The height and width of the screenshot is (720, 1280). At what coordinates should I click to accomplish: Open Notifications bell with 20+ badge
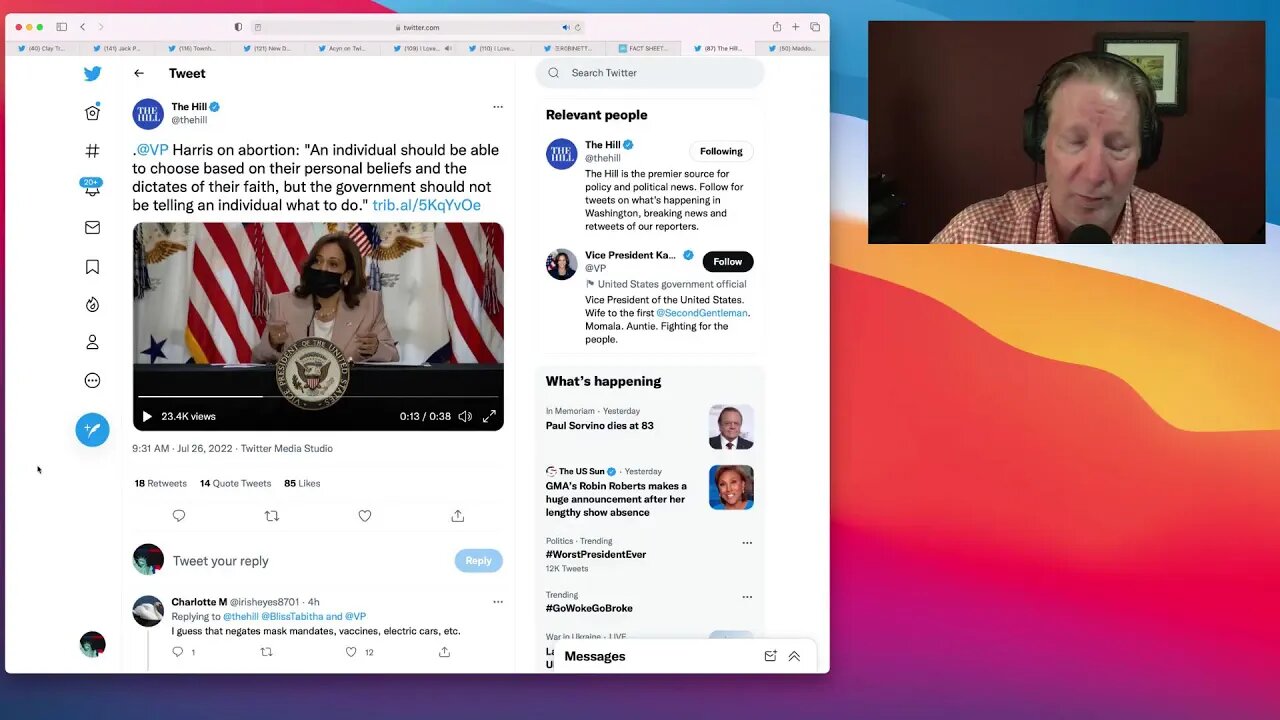tap(92, 188)
